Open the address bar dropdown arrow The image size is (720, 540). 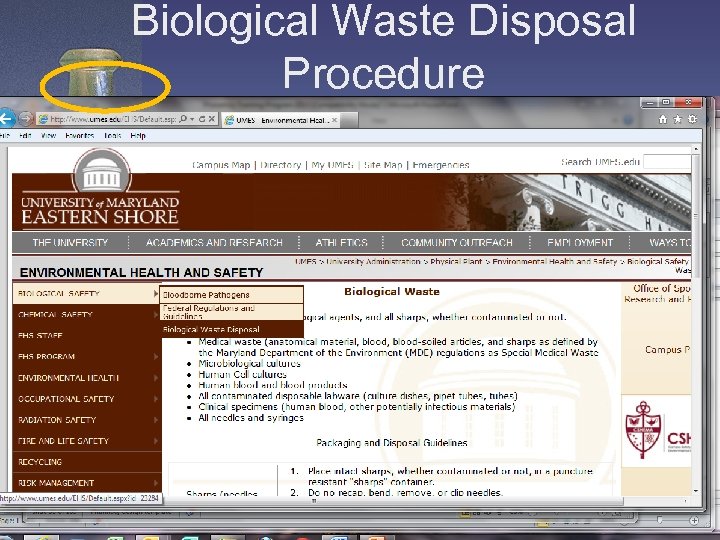pos(192,119)
